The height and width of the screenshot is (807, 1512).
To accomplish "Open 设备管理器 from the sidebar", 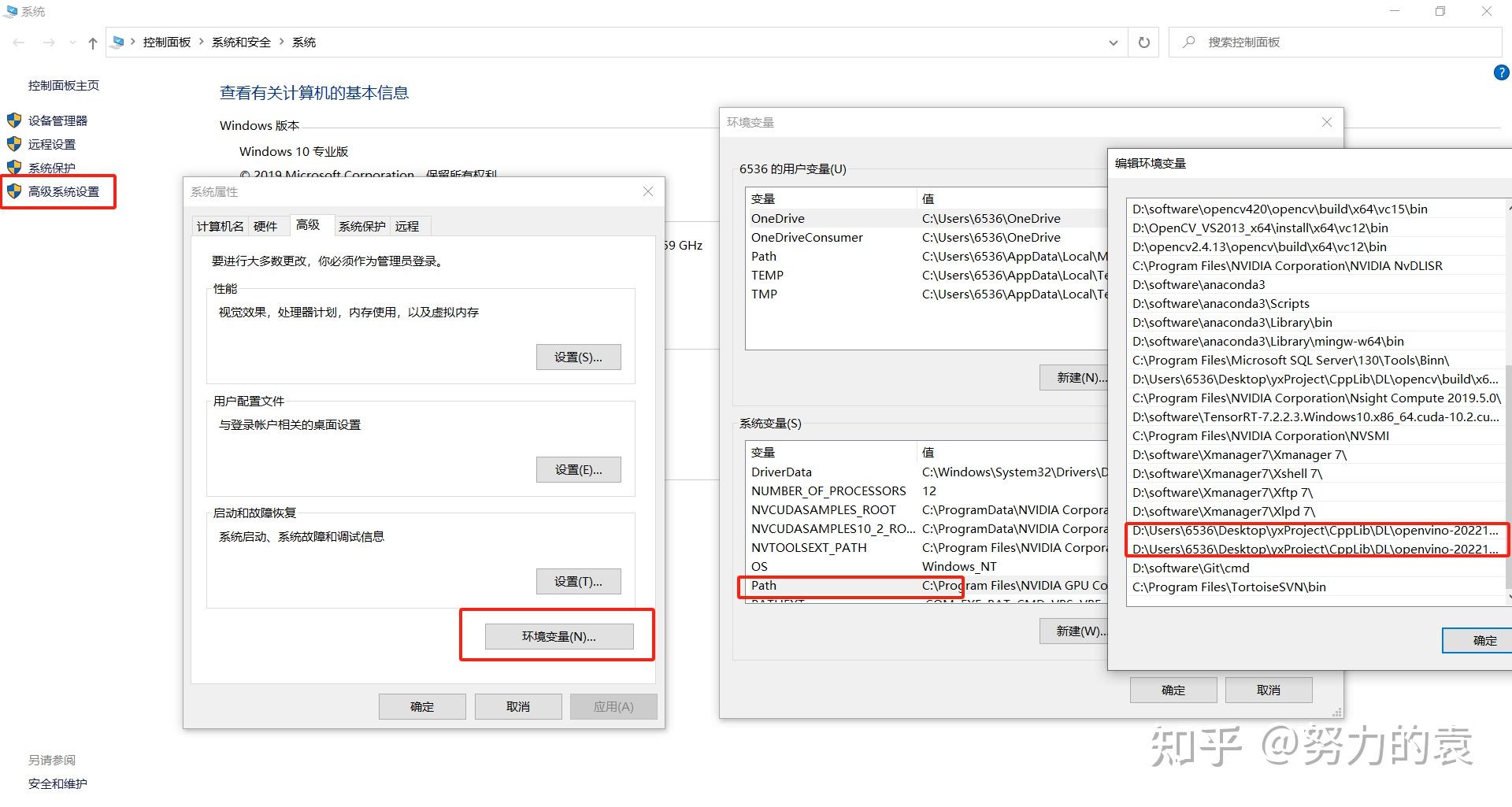I will pos(57,120).
